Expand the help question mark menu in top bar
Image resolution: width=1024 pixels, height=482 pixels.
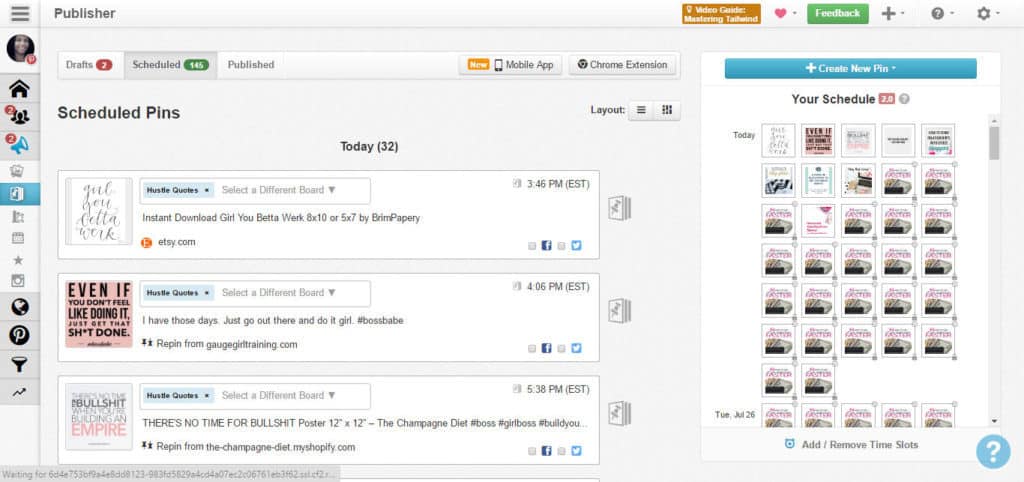942,14
